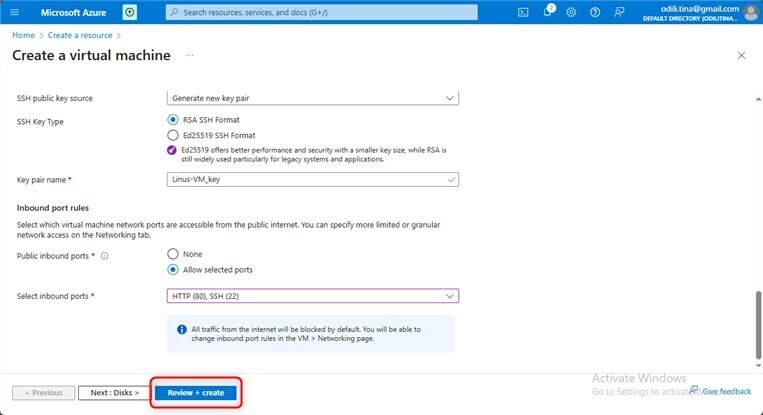
Task: Click the feedback icon in header
Action: click(619, 12)
